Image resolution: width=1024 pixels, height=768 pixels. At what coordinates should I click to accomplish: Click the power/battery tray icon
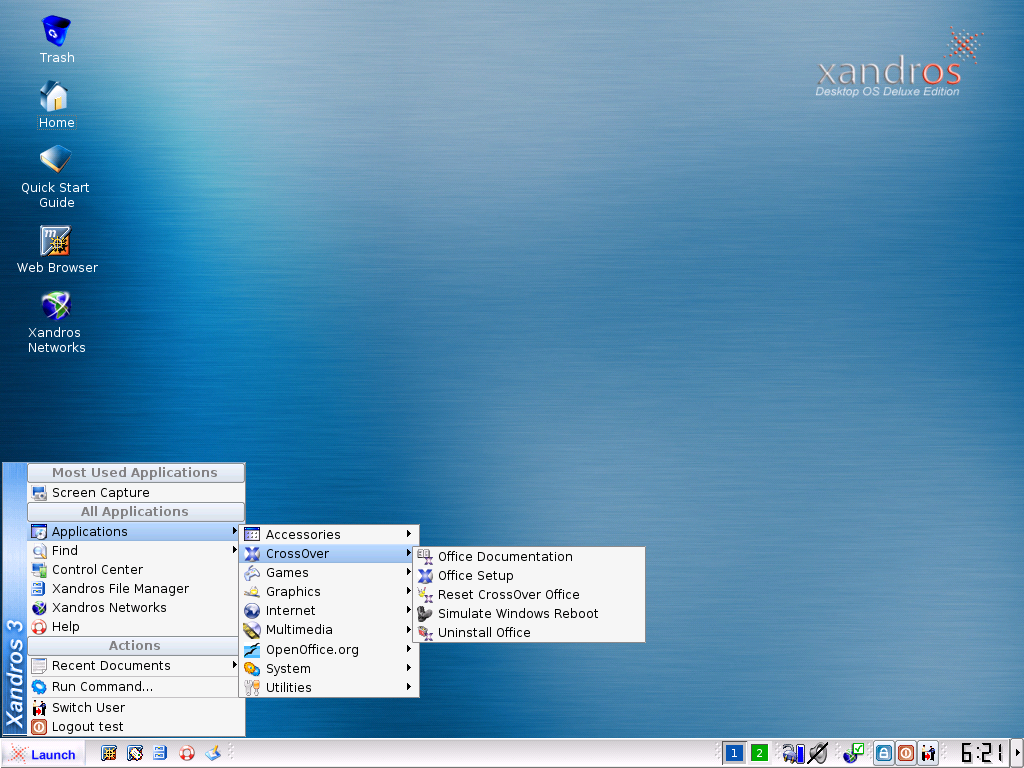pyautogui.click(x=793, y=754)
